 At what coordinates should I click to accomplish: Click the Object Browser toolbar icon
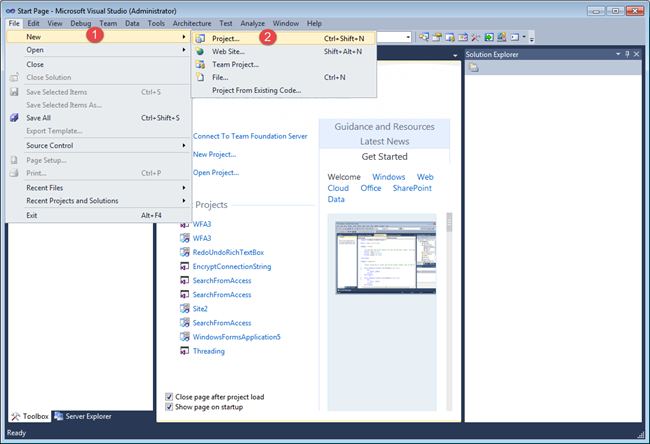[463, 37]
